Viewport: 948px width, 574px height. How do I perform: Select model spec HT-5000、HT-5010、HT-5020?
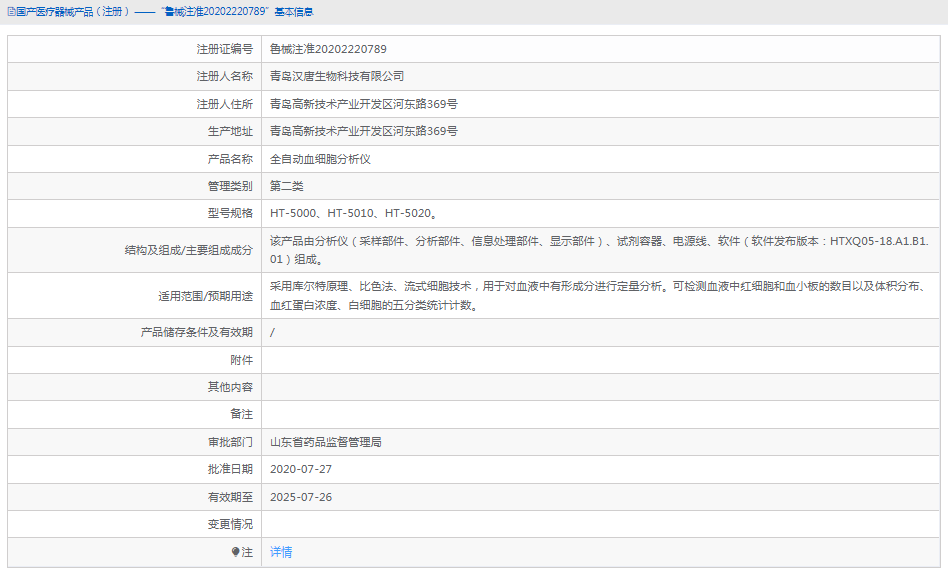(354, 214)
